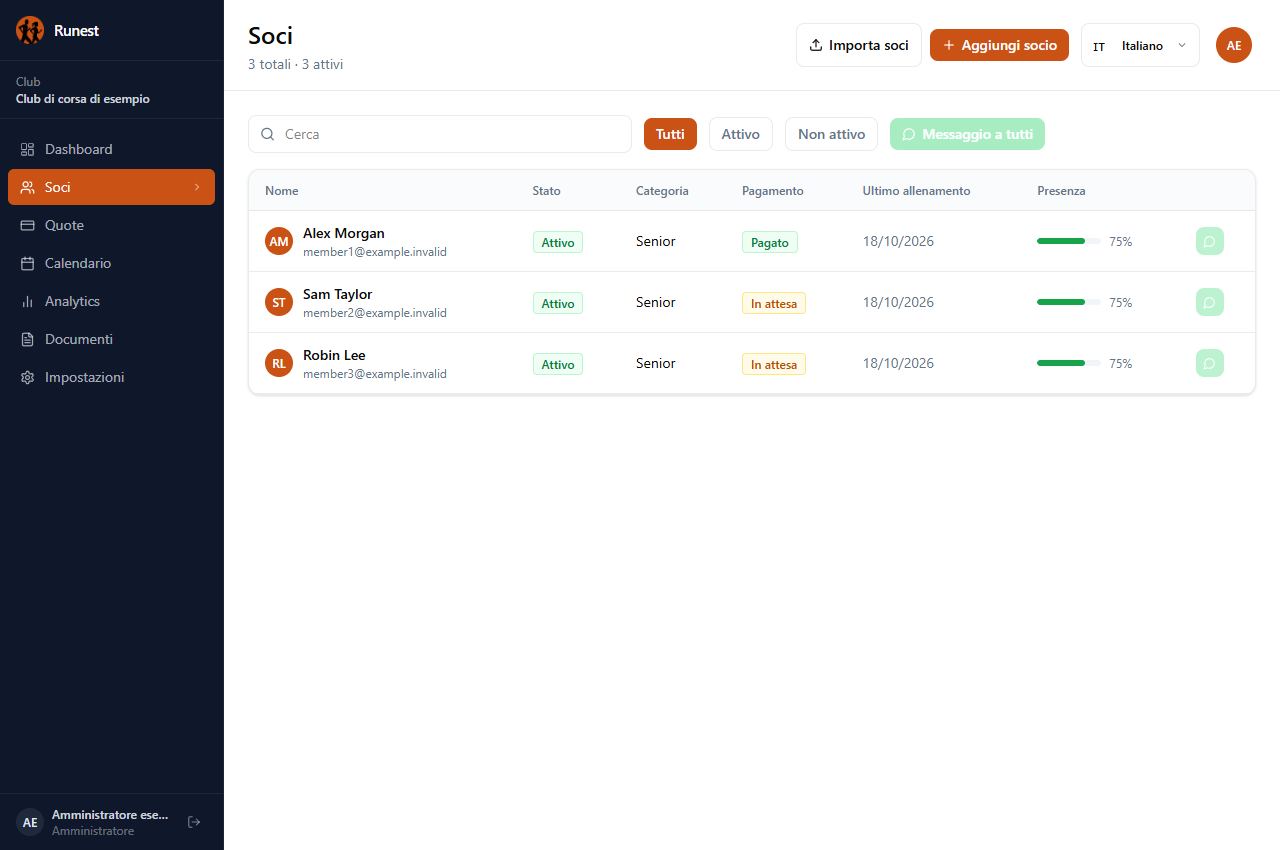Click Alex Morgan's attendance progress bar
Image resolution: width=1280 pixels, height=850 pixels.
coord(1069,241)
